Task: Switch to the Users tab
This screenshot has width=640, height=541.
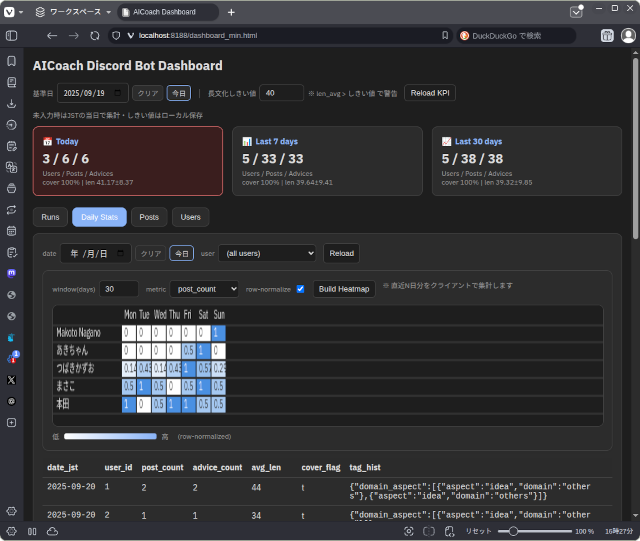Action: coord(190,217)
